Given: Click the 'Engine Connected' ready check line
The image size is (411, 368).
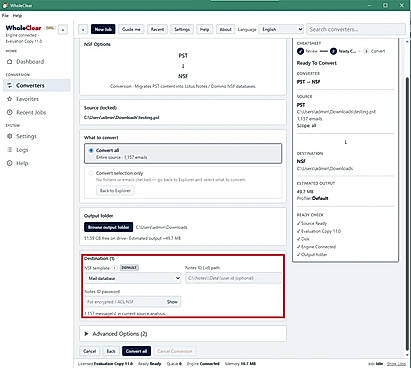Looking at the screenshot, I should pos(316,247).
